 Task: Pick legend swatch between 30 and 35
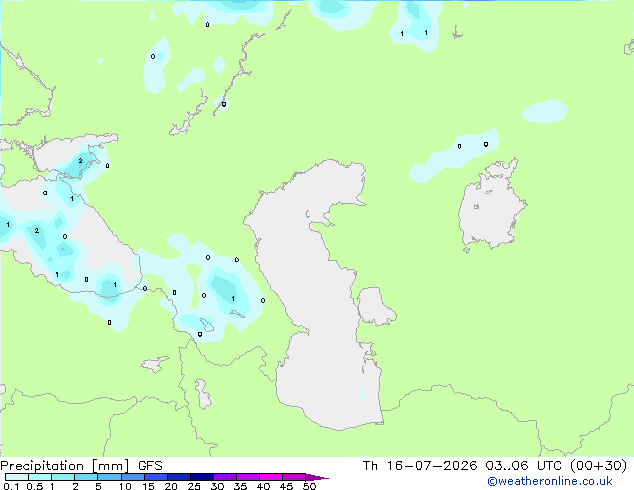(224, 477)
